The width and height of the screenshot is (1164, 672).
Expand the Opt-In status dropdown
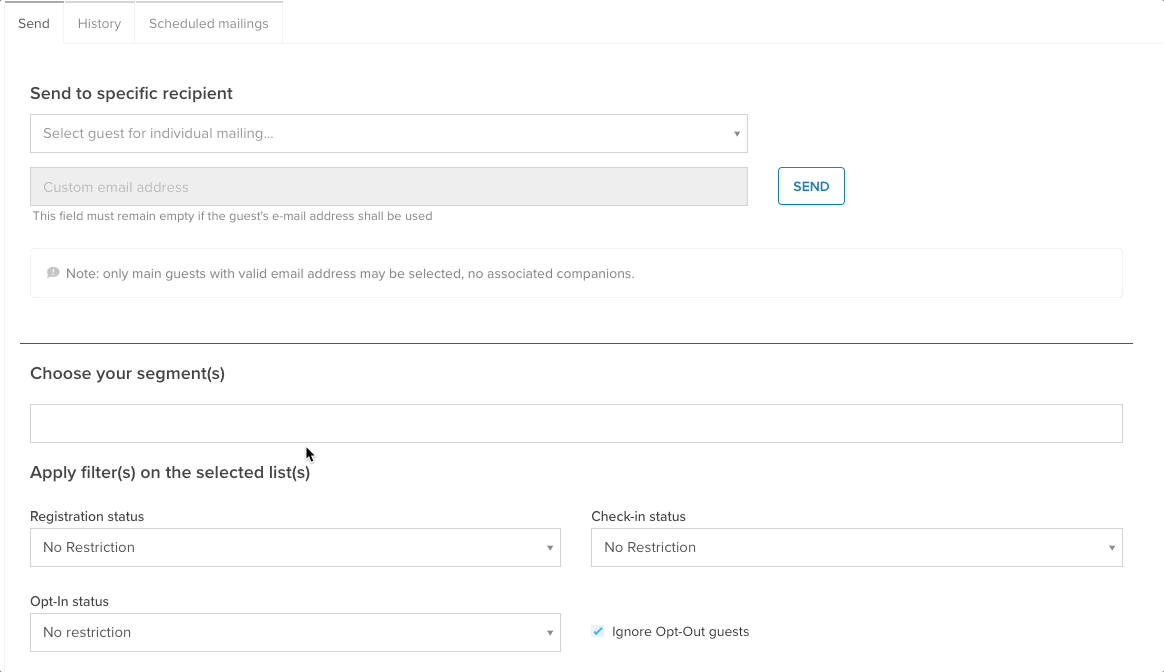click(295, 633)
